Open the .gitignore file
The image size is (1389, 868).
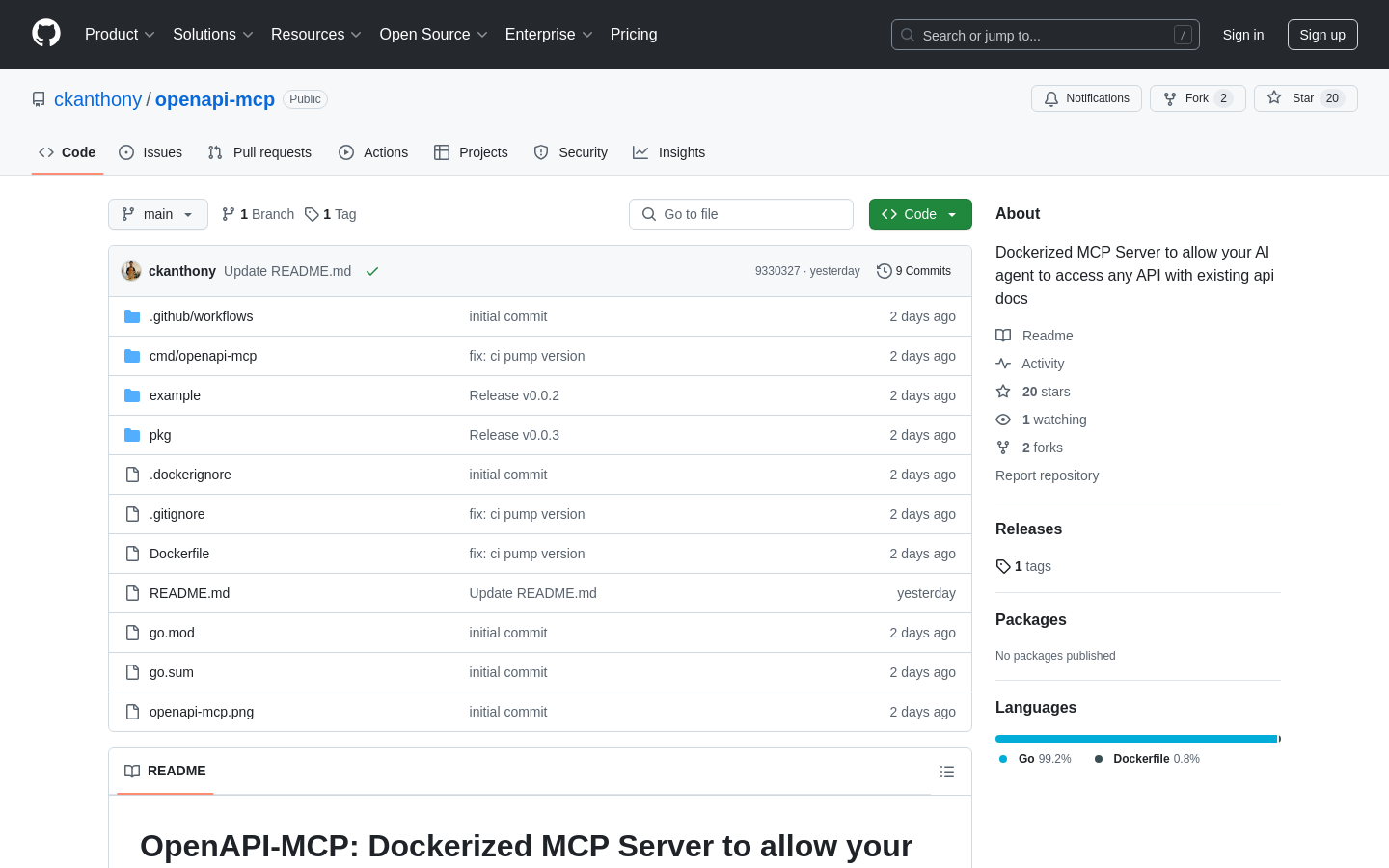(x=177, y=514)
